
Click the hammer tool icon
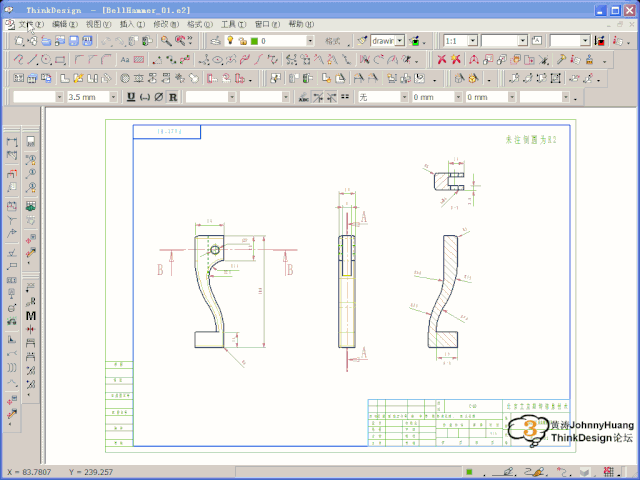click(561, 60)
